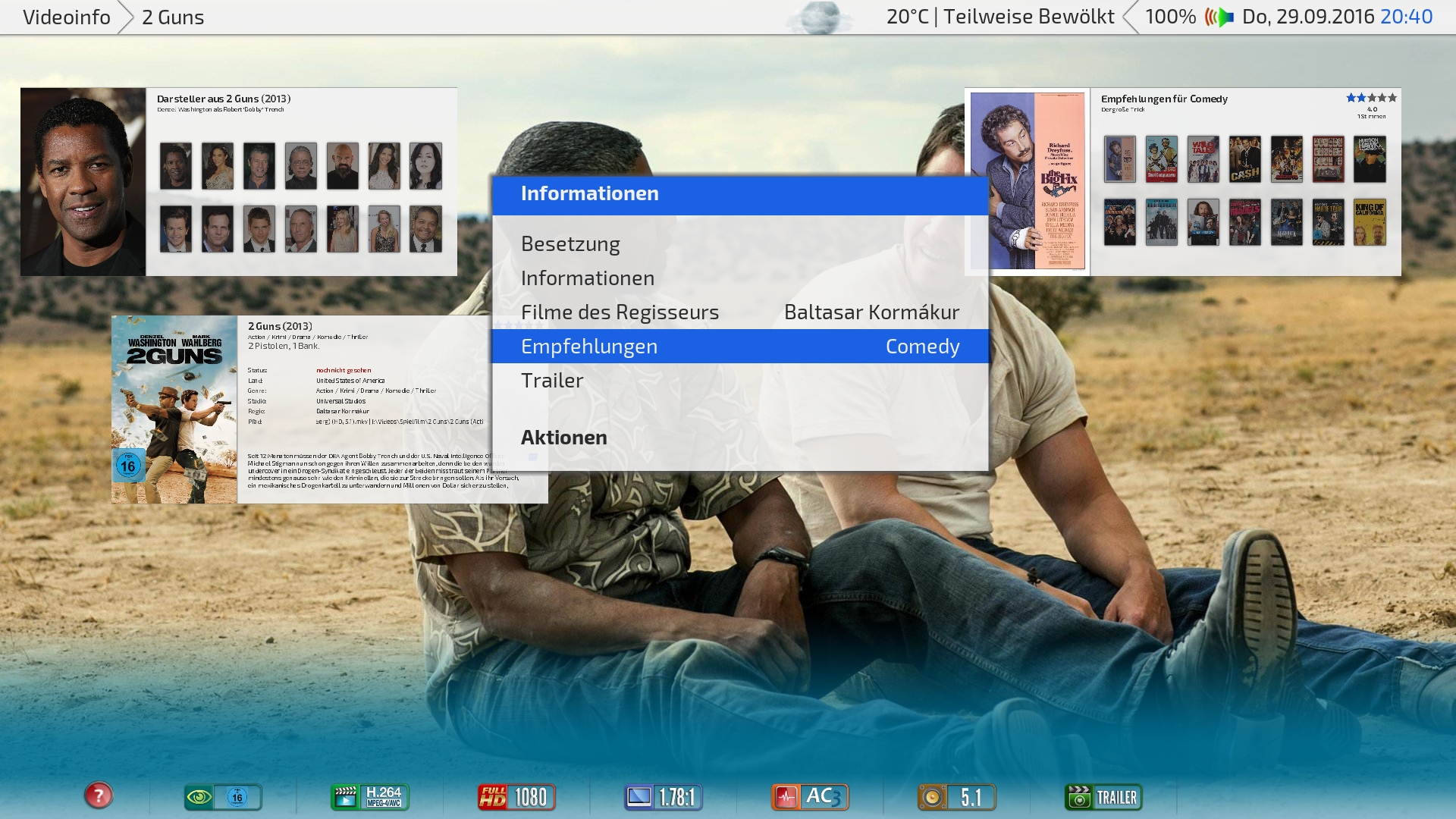Click the 5.1 audio channels flag
The height and width of the screenshot is (819, 1456).
(957, 797)
